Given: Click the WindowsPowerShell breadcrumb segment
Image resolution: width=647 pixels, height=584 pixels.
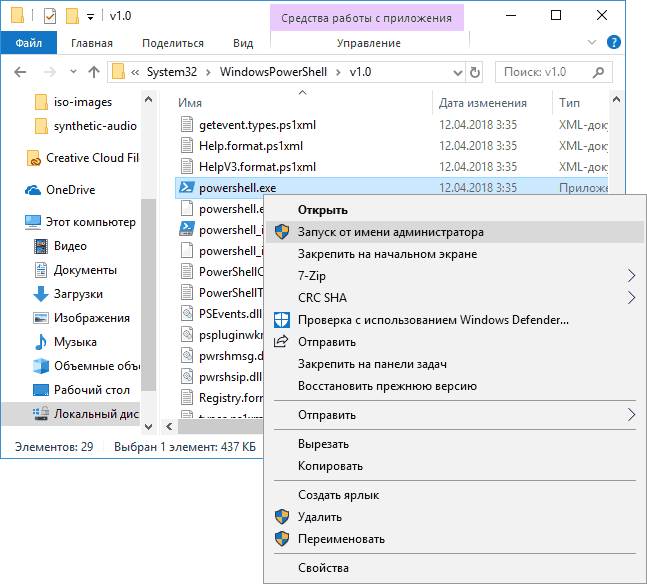Looking at the screenshot, I should click(x=273, y=72).
